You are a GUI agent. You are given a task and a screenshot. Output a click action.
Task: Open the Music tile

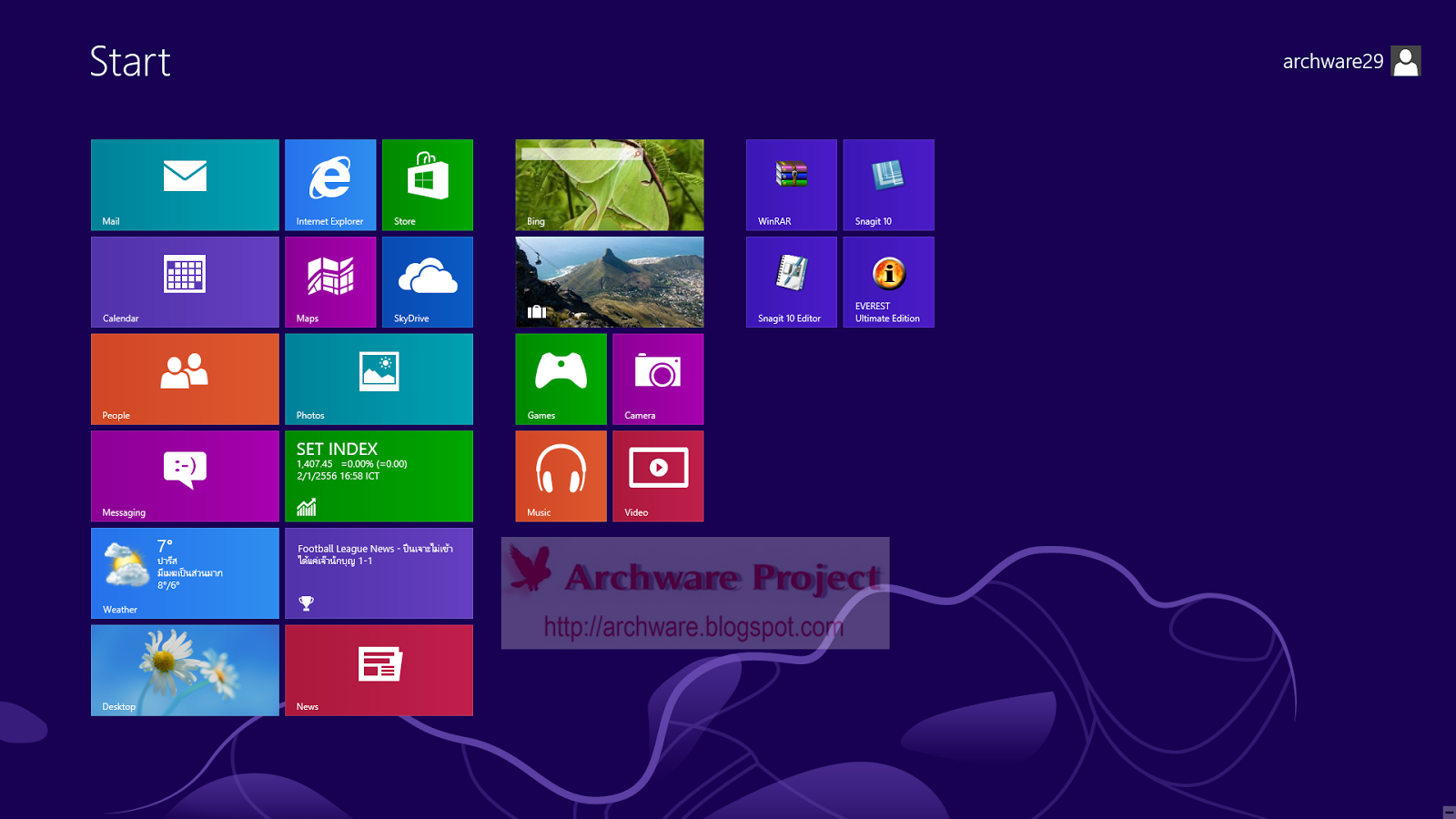(x=561, y=476)
